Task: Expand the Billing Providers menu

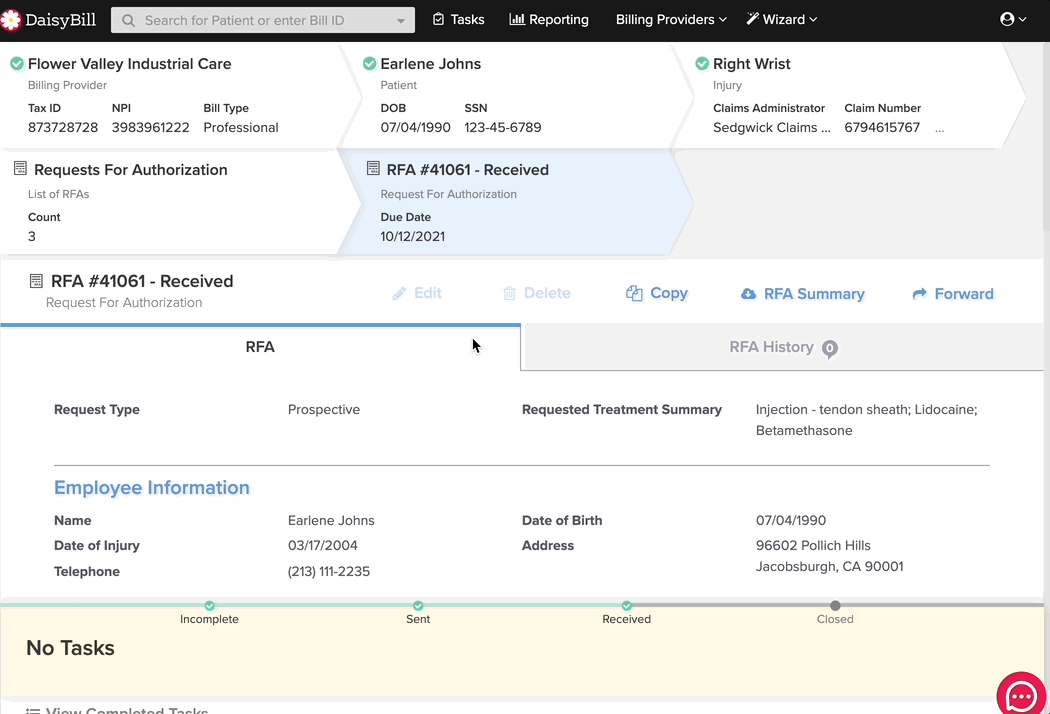Action: [671, 19]
